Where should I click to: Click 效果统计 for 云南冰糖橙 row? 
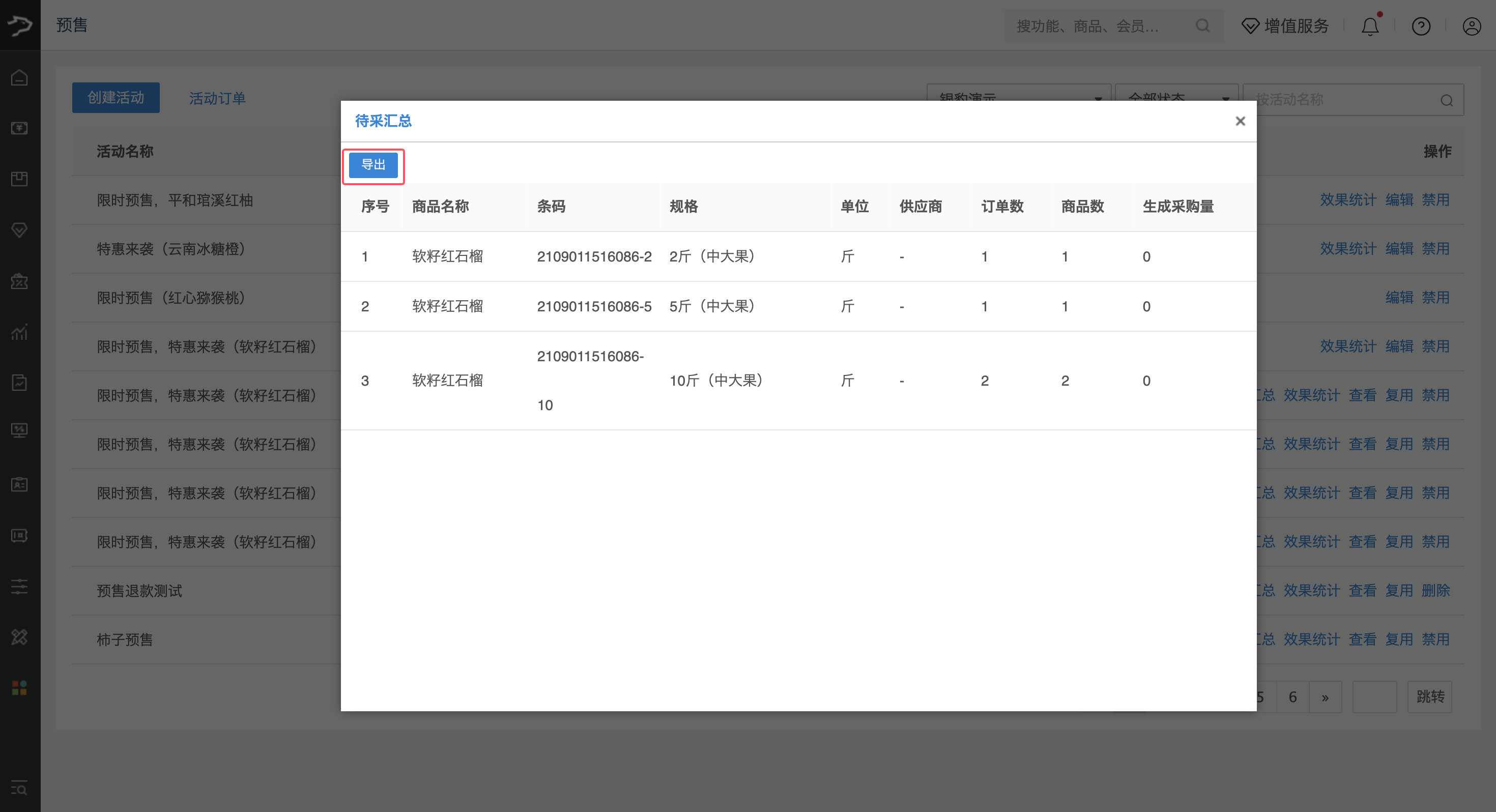pyautogui.click(x=1348, y=249)
